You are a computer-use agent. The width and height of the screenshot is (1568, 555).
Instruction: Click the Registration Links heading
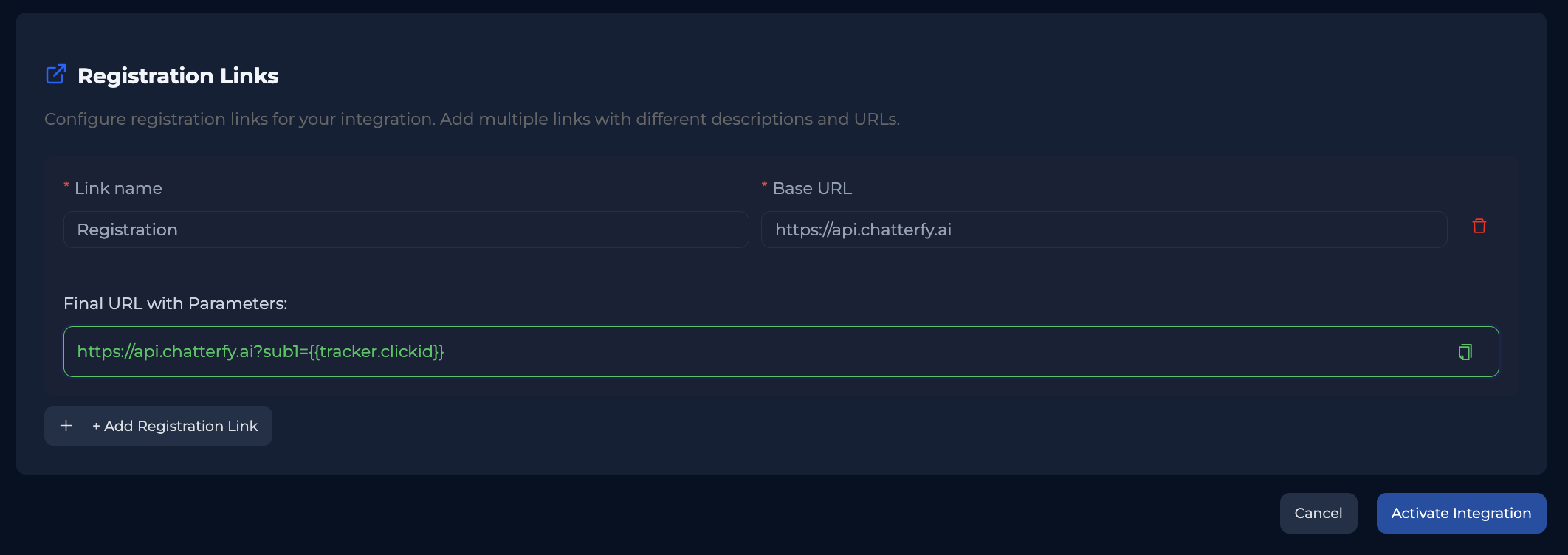click(x=178, y=76)
